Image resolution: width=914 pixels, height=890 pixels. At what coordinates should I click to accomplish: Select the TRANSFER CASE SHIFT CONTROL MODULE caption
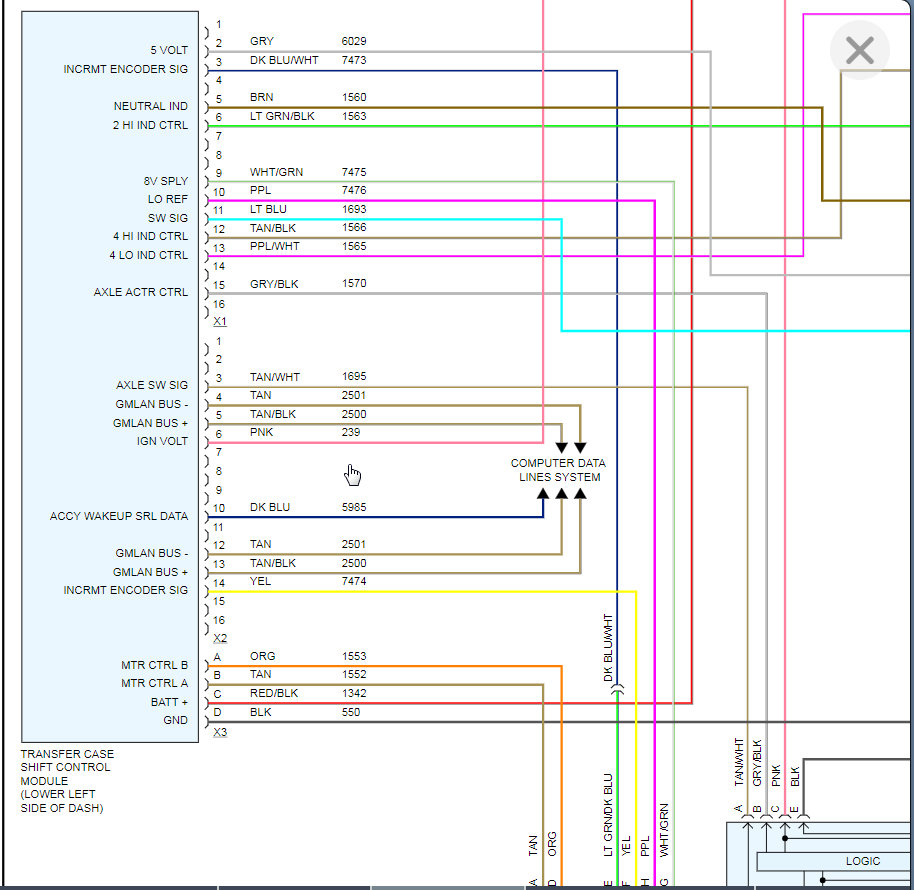pyautogui.click(x=67, y=781)
